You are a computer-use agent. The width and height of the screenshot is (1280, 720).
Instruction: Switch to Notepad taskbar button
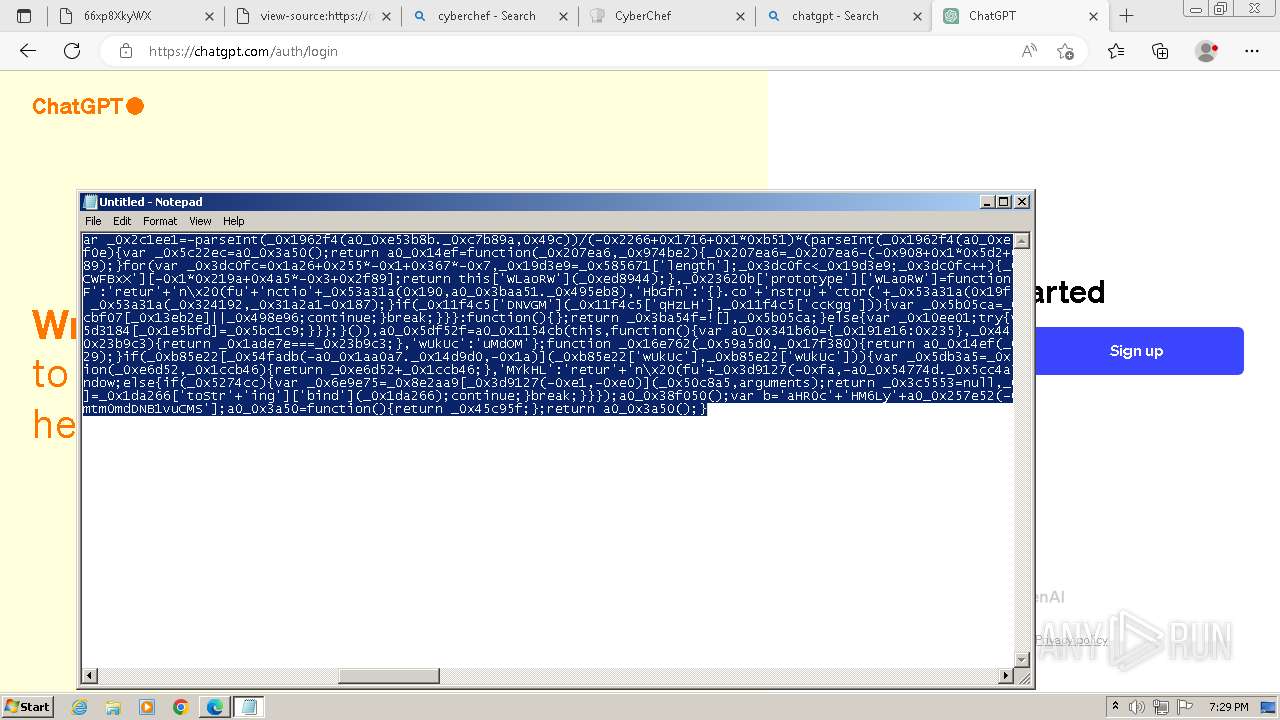tap(249, 707)
